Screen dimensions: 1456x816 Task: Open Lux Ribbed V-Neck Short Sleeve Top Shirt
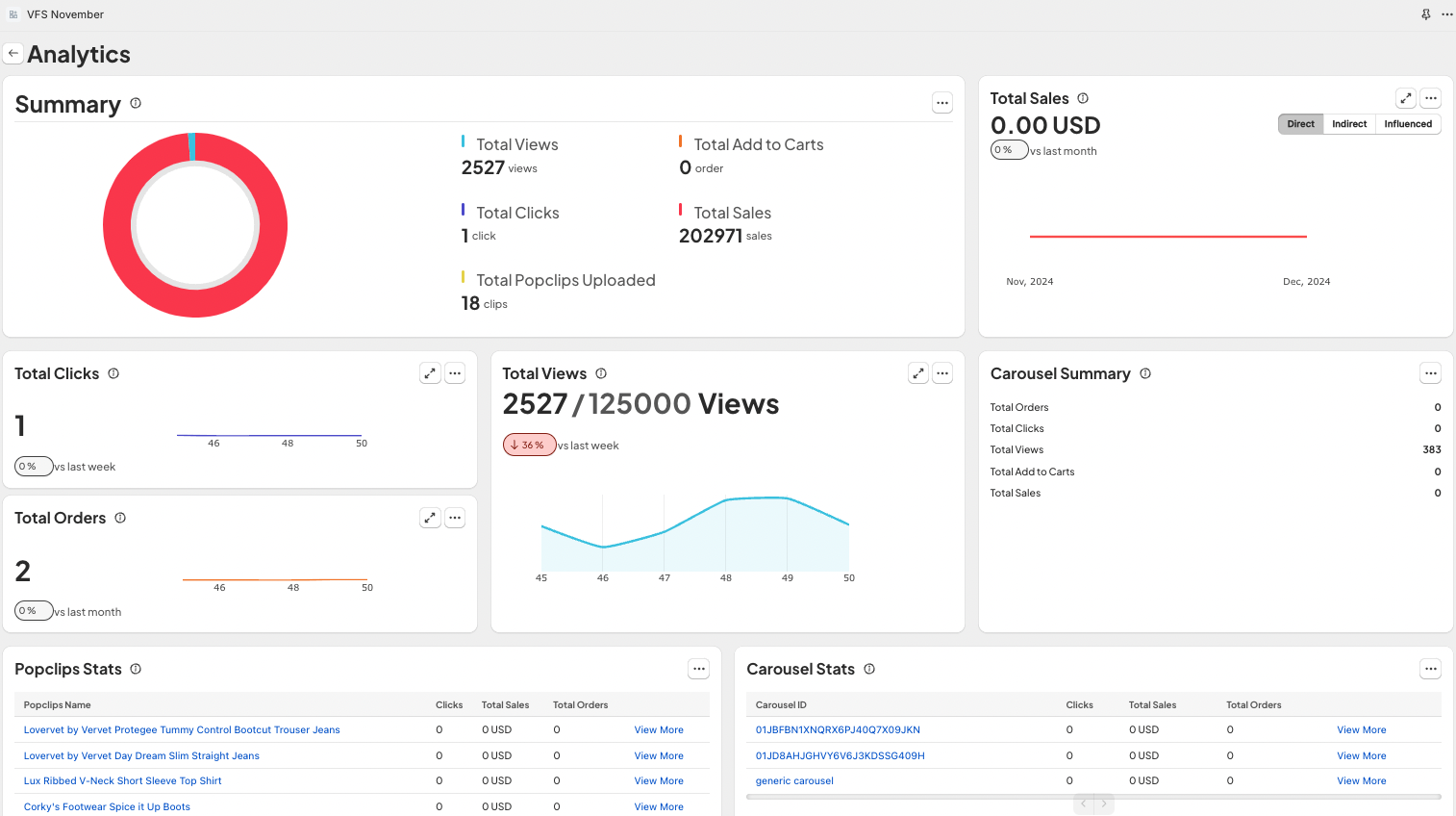pos(122,781)
